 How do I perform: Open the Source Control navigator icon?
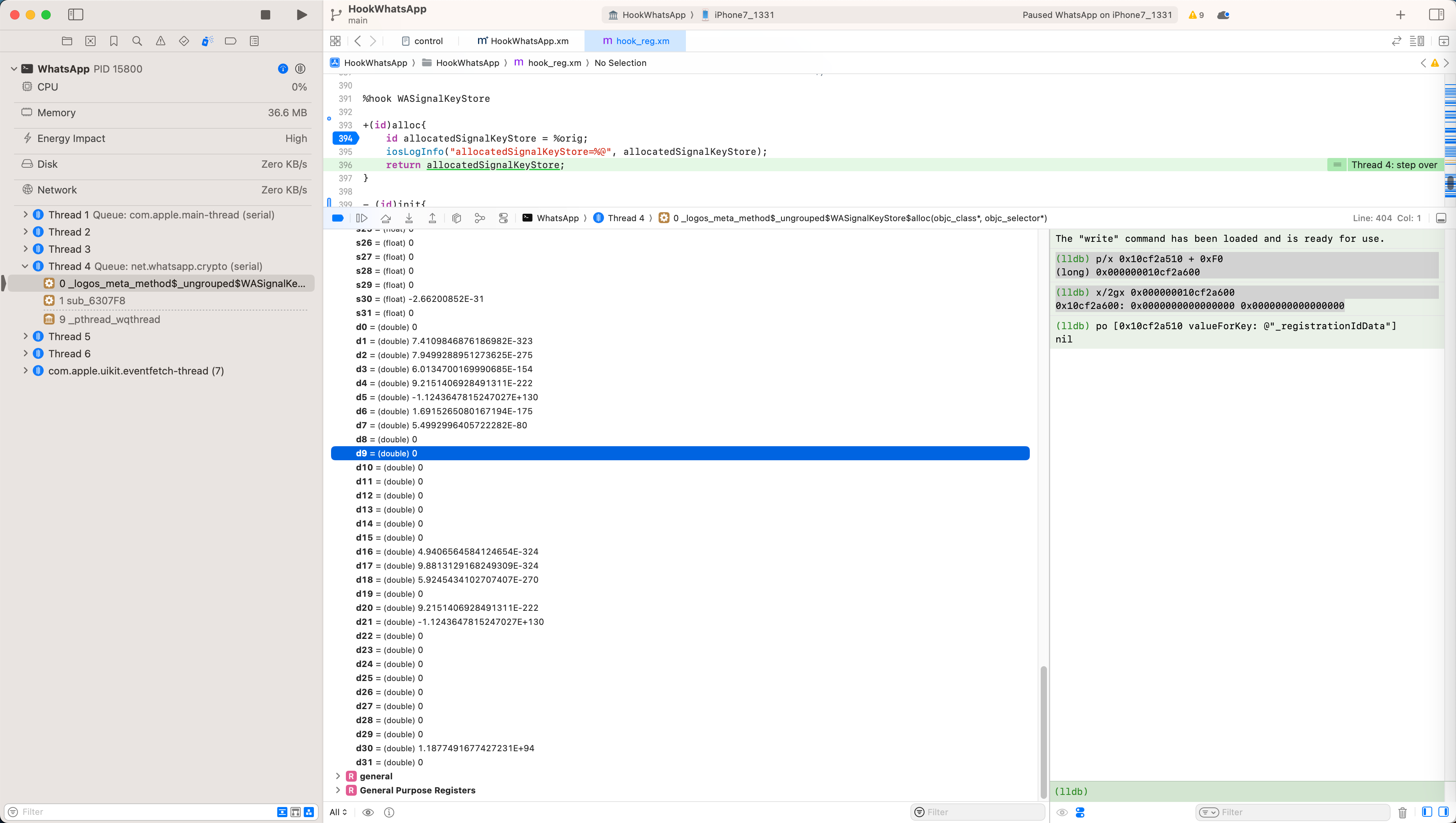click(90, 41)
